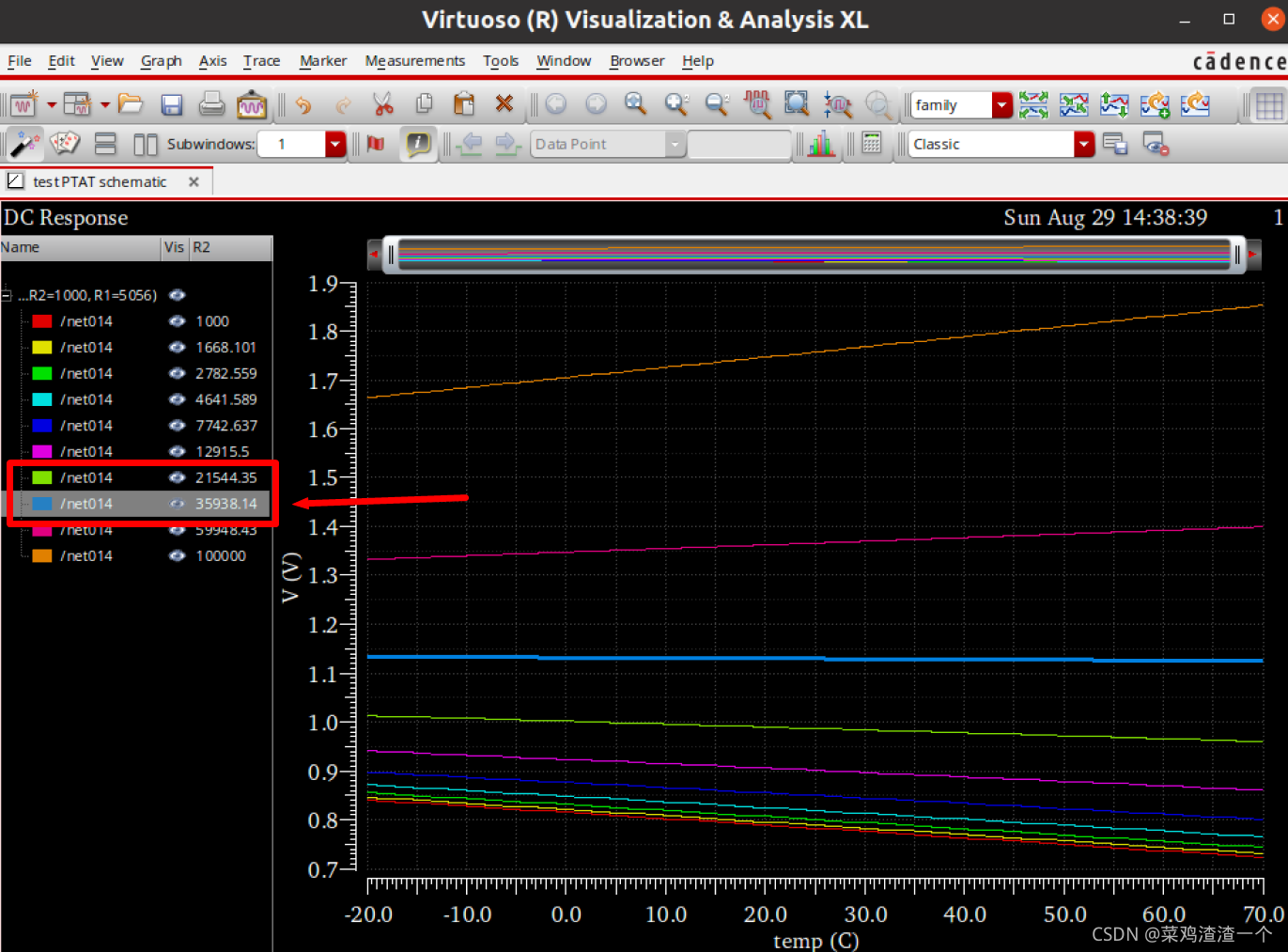Toggle eye for 100000 trace
Viewport: 1288px width, 952px height.
(x=177, y=556)
